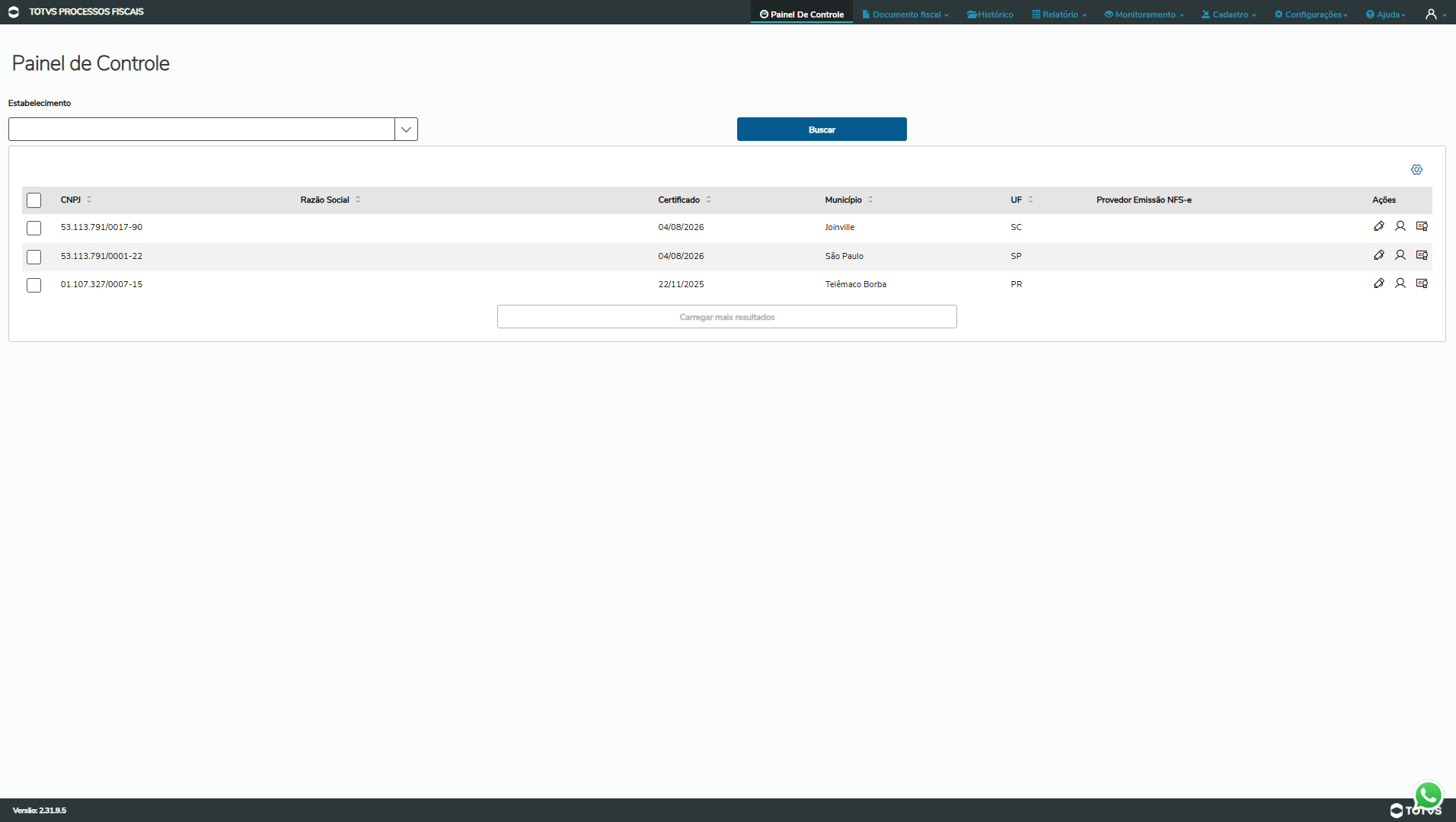Open the table settings gear icon
Screen dimensions: 1456x822
(x=1416, y=170)
